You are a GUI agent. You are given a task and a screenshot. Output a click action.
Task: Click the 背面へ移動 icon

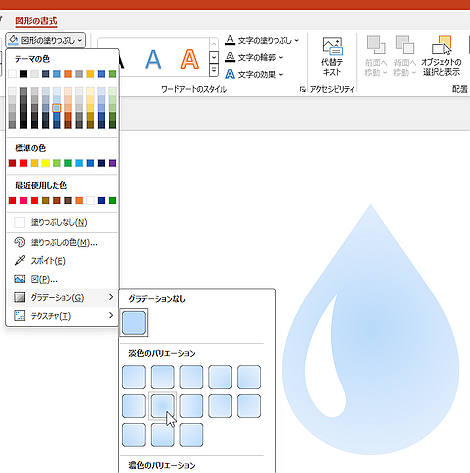[404, 45]
